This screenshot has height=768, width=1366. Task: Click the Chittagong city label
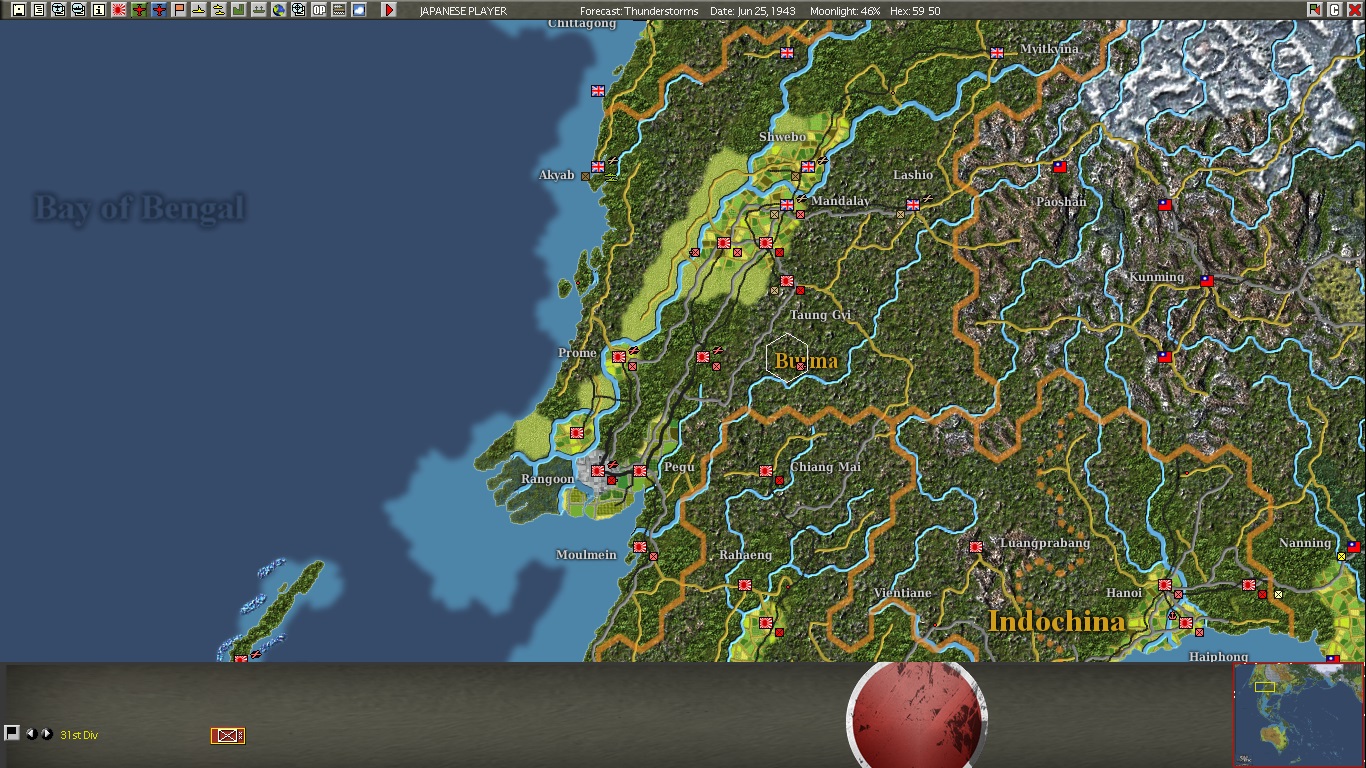[x=582, y=24]
